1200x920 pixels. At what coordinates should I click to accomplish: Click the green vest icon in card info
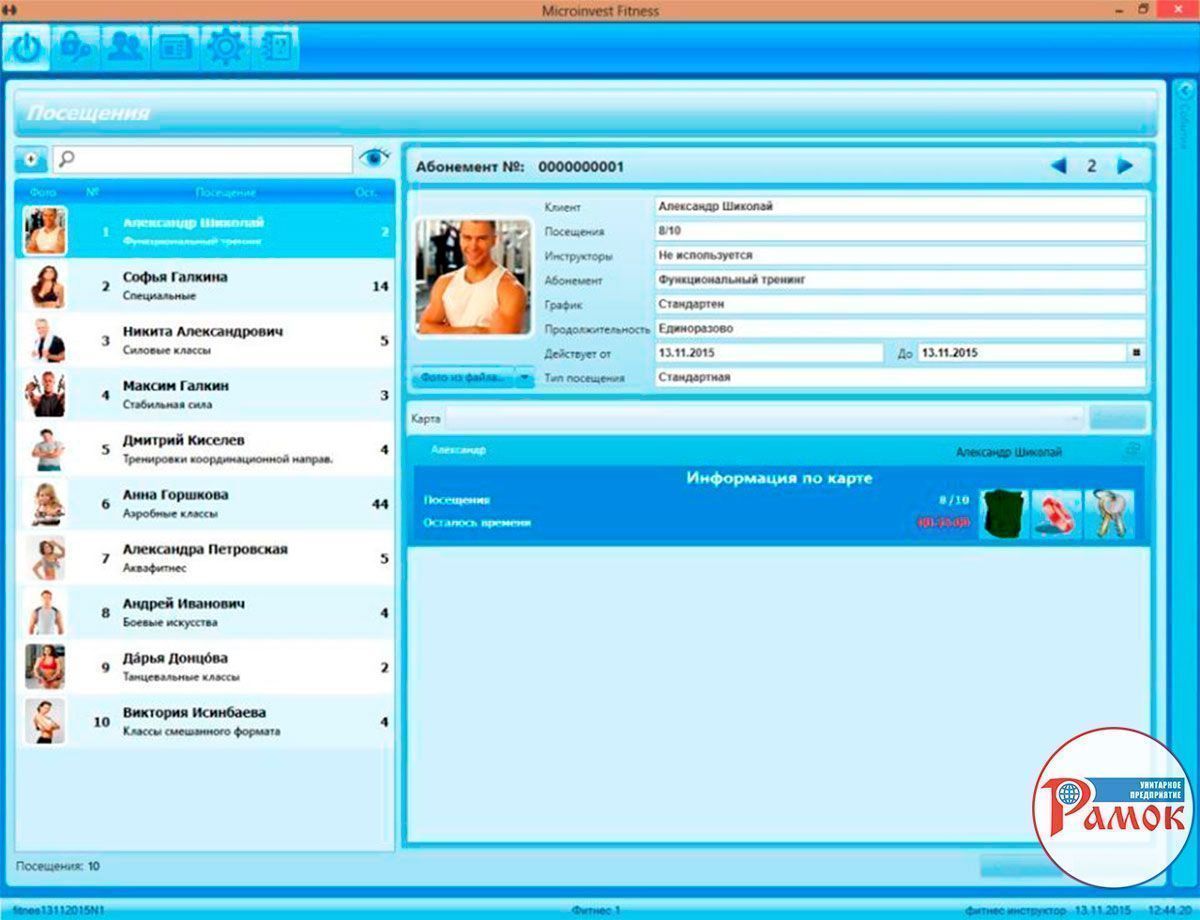1004,515
